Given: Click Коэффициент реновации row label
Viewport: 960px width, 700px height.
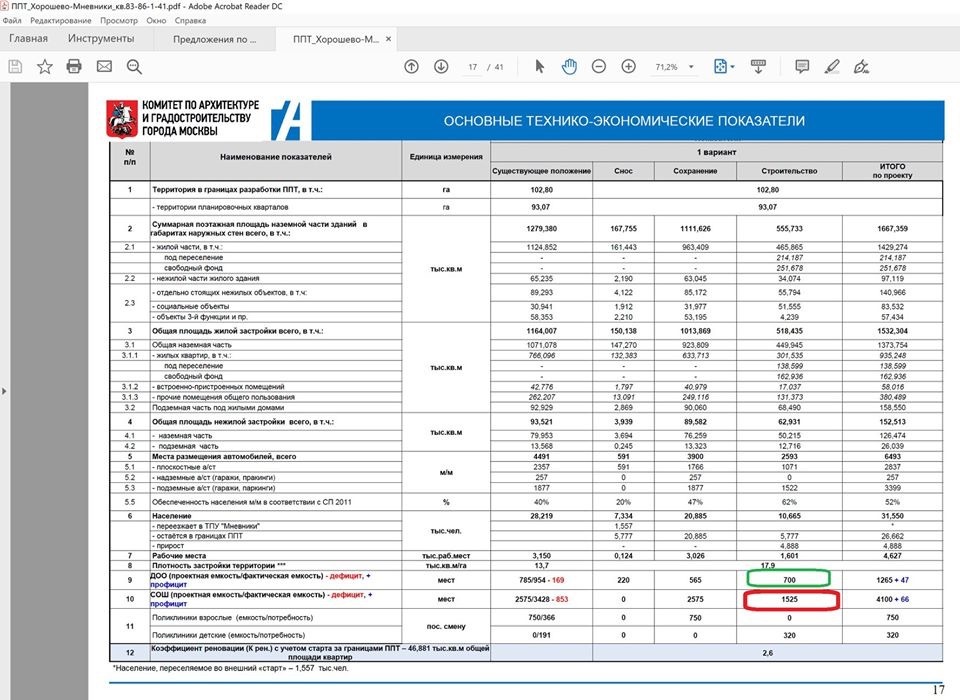Looking at the screenshot, I should (320, 652).
